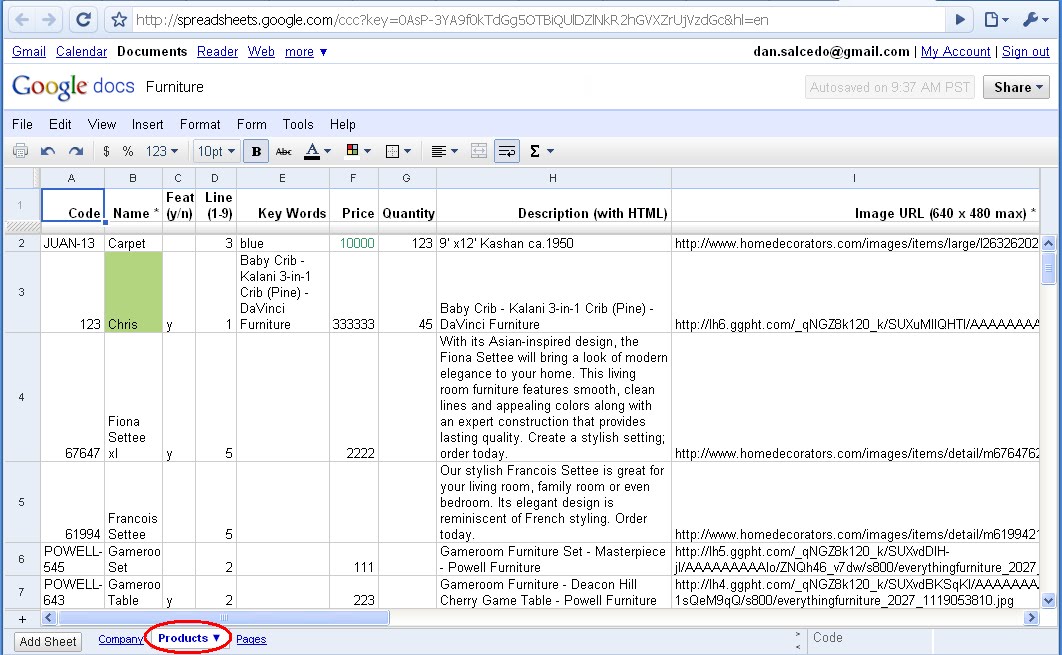Click the horizontal scrollbar left arrow

pos(49,618)
